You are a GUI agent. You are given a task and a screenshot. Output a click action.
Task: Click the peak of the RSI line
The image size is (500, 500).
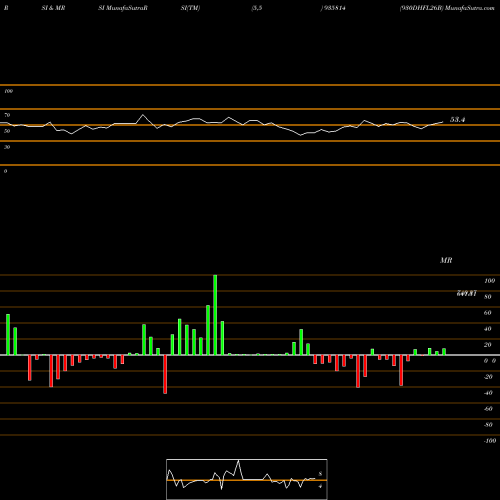point(143,115)
